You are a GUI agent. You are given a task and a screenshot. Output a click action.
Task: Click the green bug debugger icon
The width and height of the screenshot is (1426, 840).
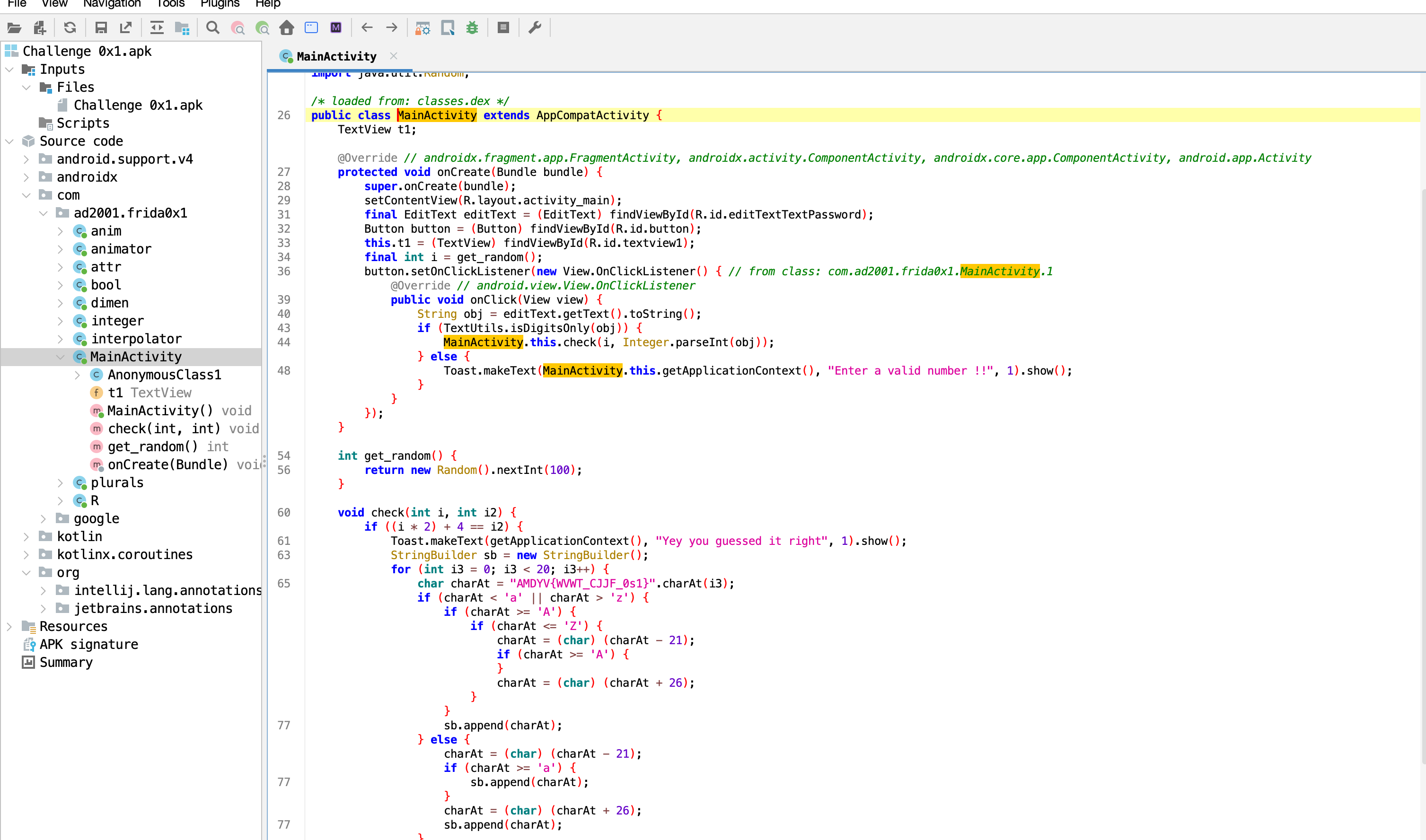click(472, 28)
